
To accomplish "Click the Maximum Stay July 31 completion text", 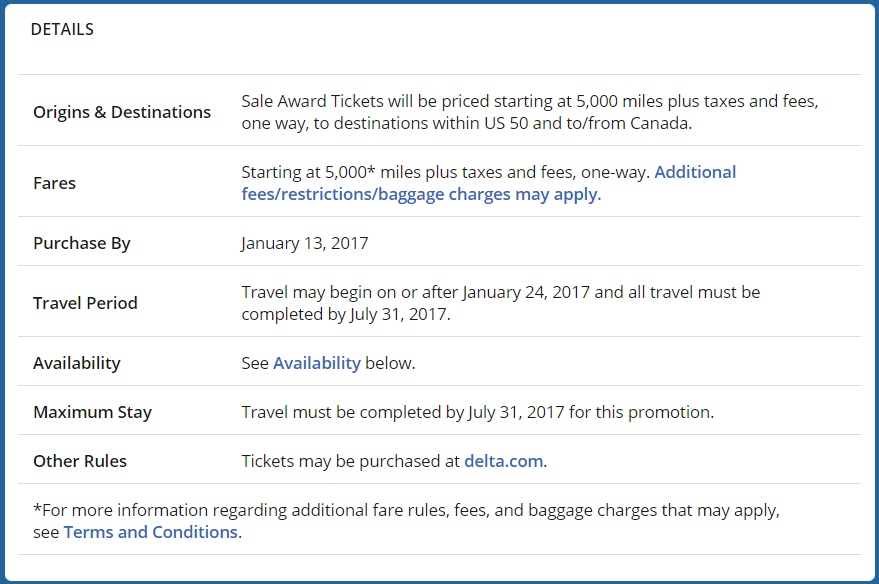I will pyautogui.click(x=478, y=412).
